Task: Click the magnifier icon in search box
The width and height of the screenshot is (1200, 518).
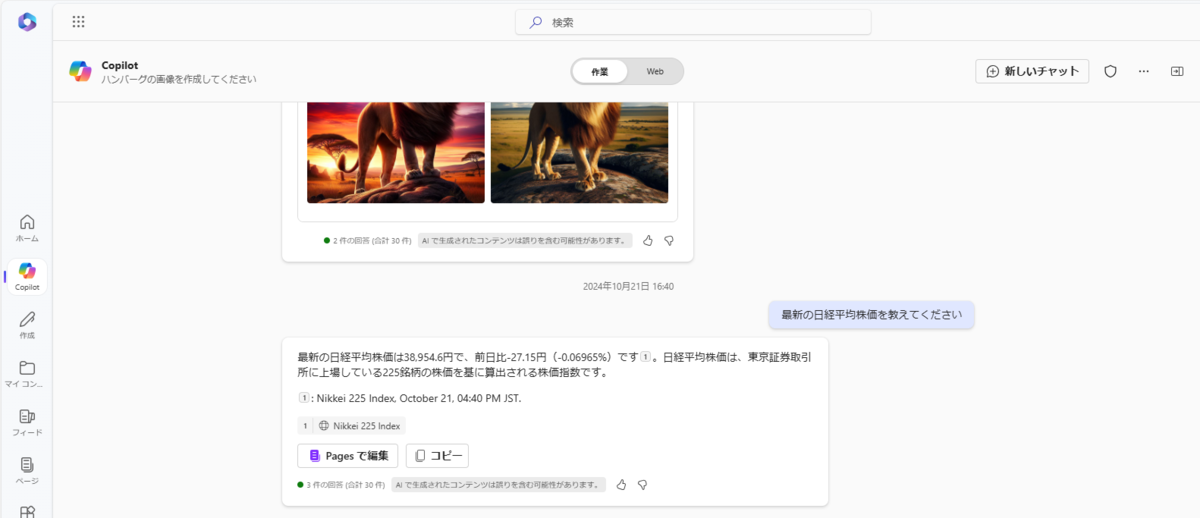Action: [536, 22]
